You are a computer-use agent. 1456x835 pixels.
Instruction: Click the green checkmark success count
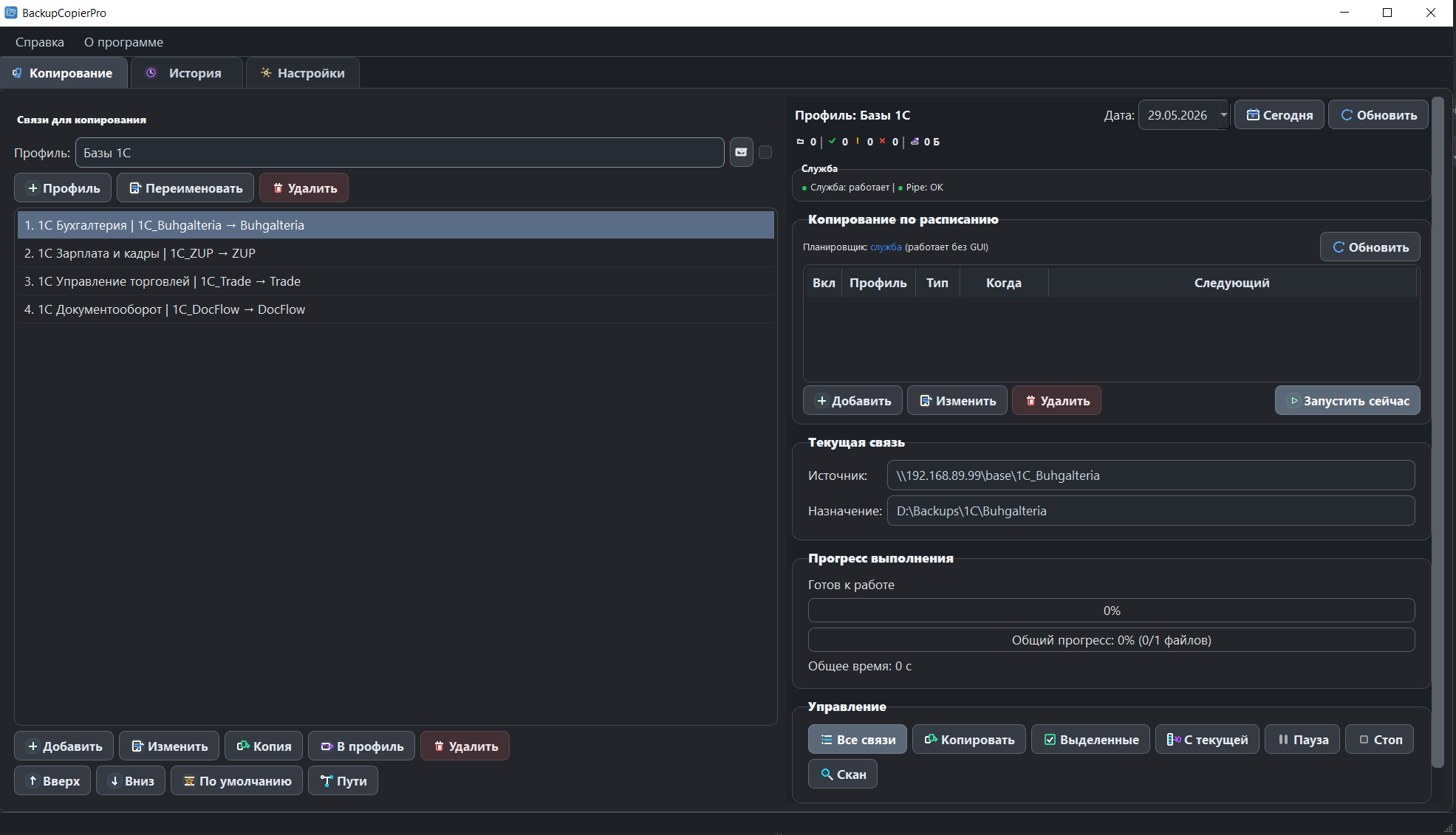(838, 142)
